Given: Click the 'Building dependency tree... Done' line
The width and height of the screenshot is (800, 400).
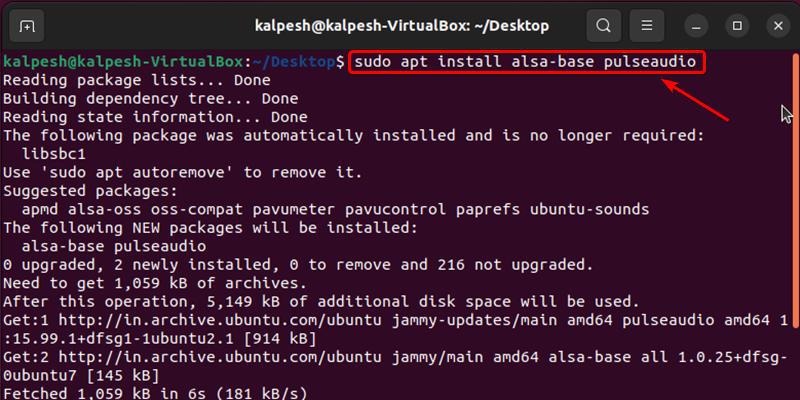Looking at the screenshot, I should pos(150,98).
